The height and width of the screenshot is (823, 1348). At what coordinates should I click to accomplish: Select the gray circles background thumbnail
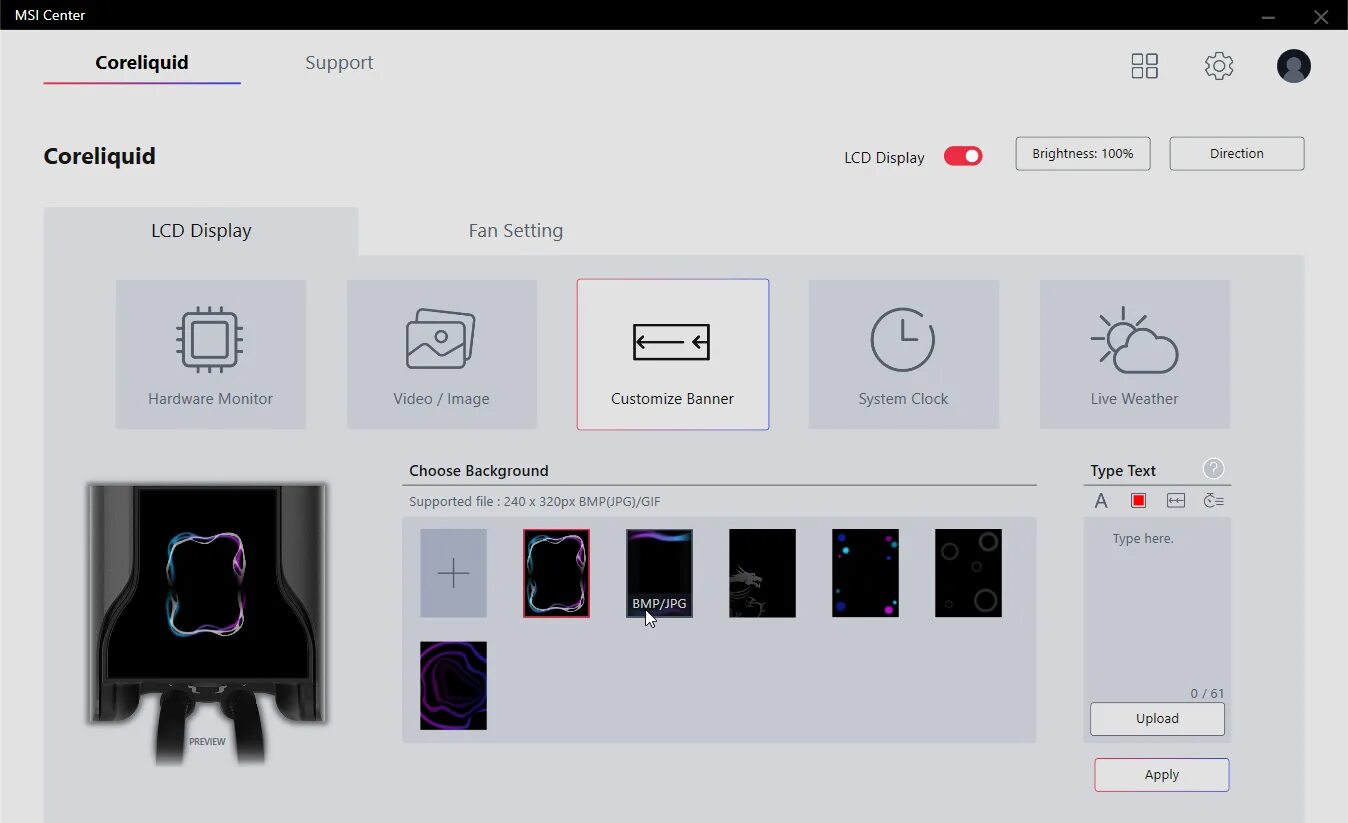[x=968, y=573]
